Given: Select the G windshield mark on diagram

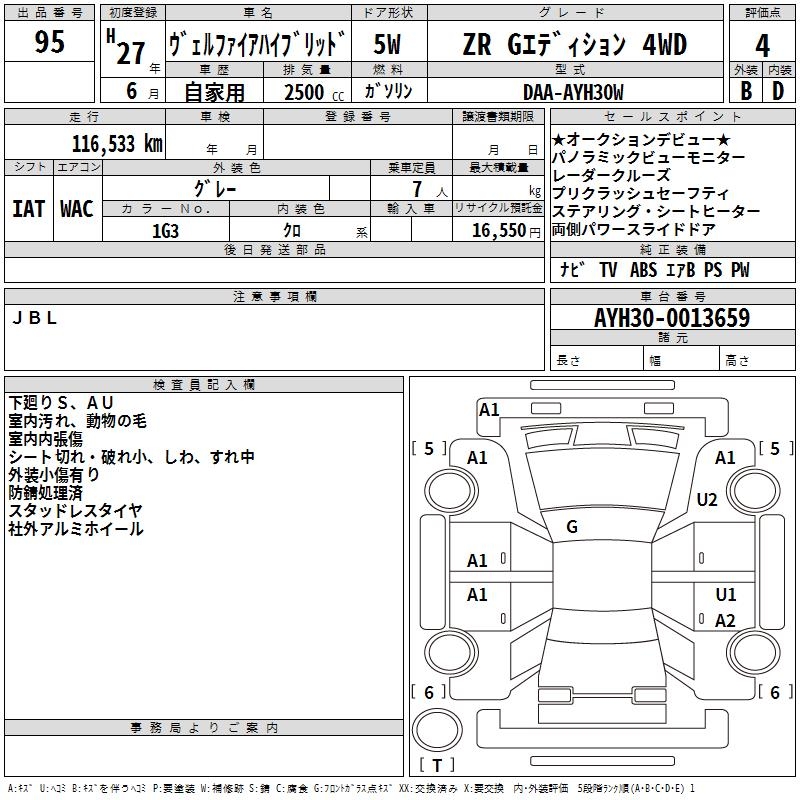Looking at the screenshot, I should pyautogui.click(x=572, y=527).
